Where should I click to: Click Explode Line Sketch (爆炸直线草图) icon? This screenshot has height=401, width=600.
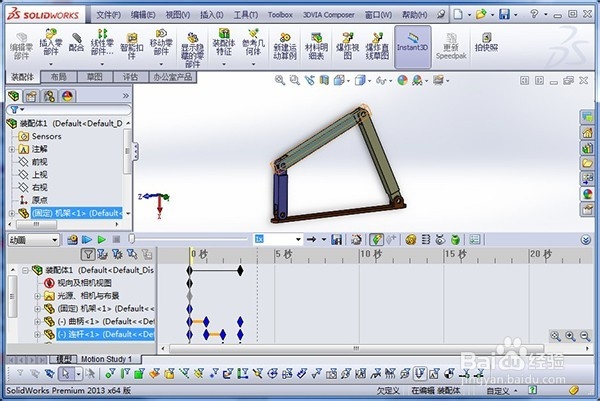coord(377,46)
